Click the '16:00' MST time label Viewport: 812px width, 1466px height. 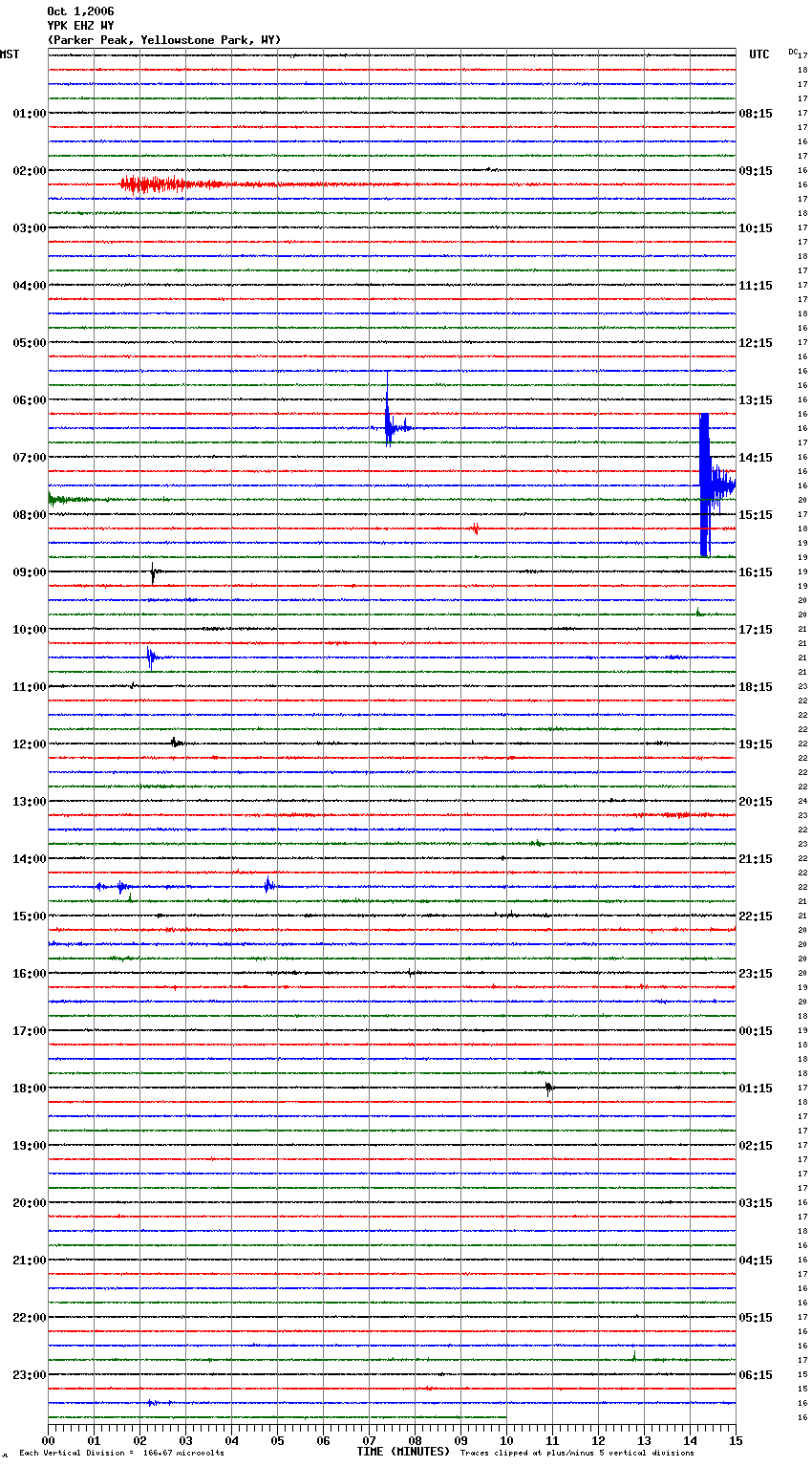tap(30, 974)
